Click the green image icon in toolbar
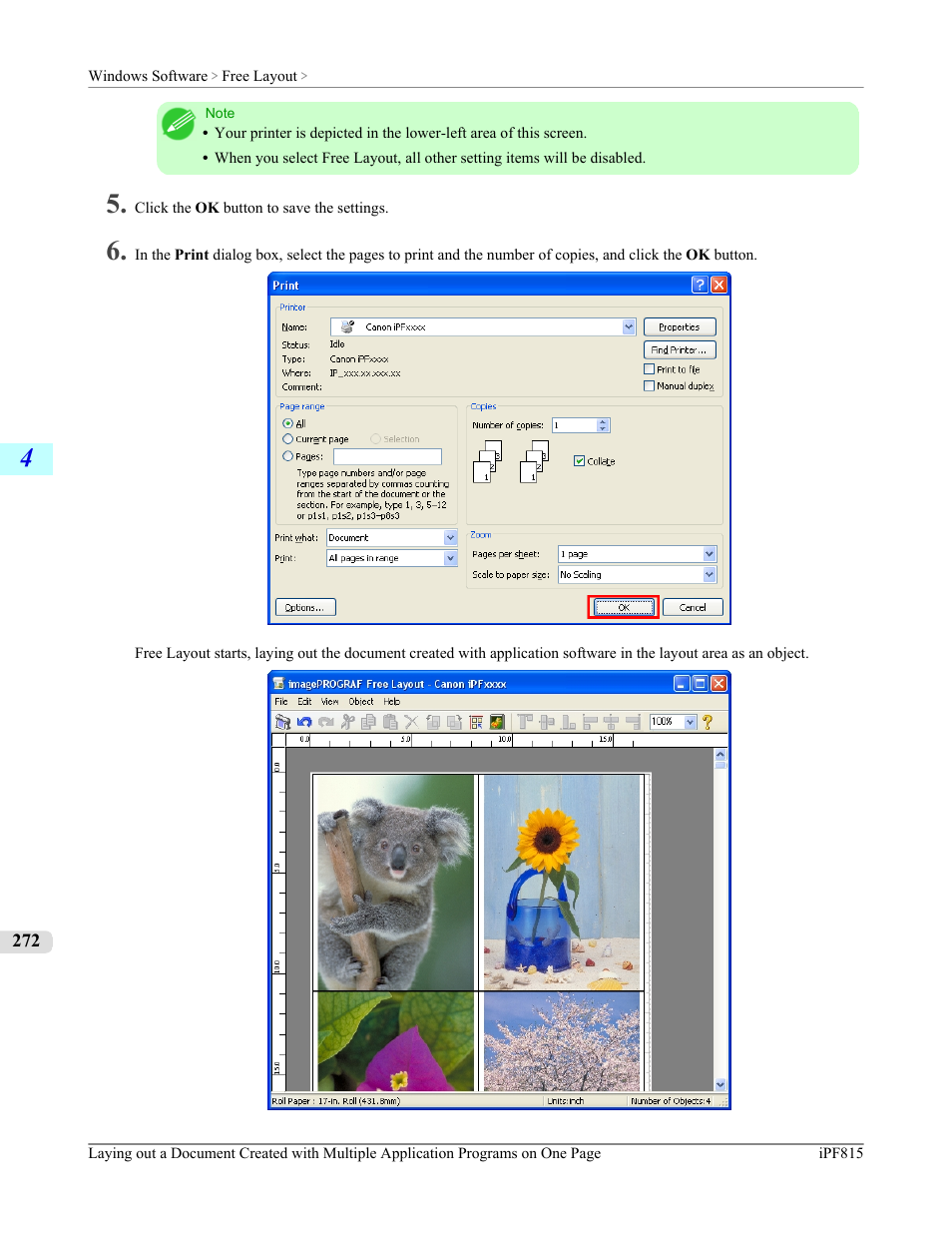 pos(497,722)
